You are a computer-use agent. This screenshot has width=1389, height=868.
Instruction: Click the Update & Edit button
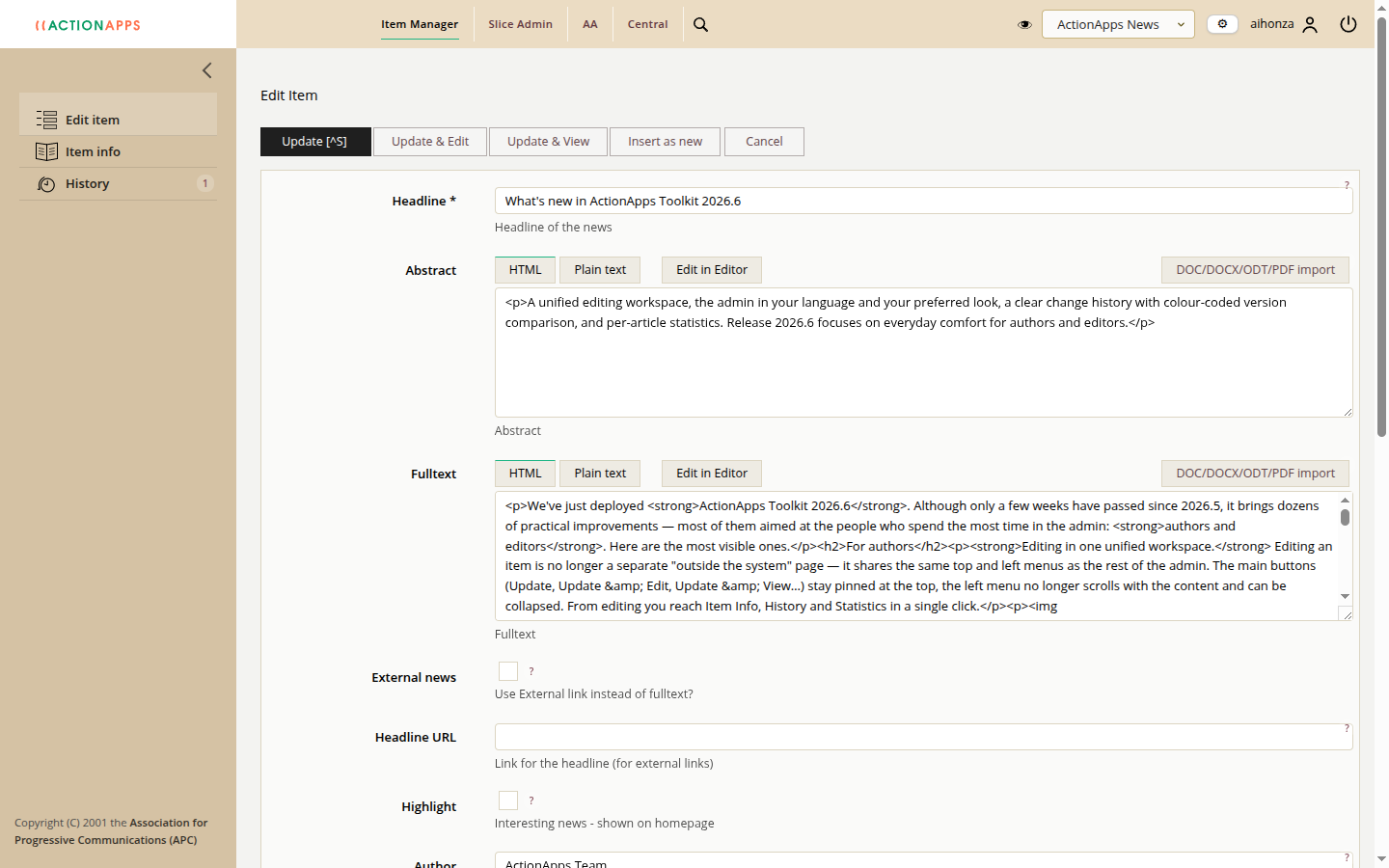pyautogui.click(x=430, y=142)
